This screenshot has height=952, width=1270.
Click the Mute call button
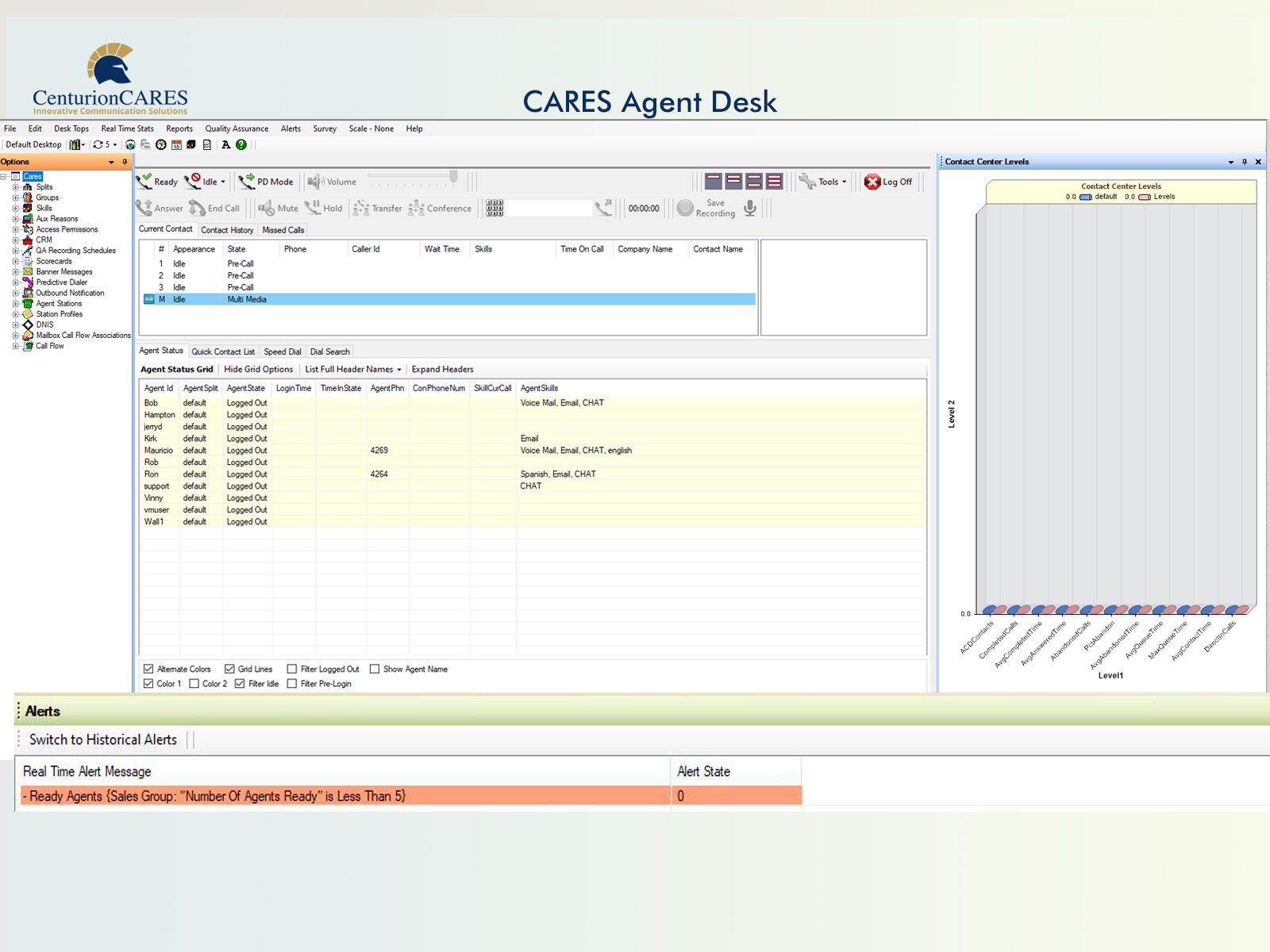[278, 208]
